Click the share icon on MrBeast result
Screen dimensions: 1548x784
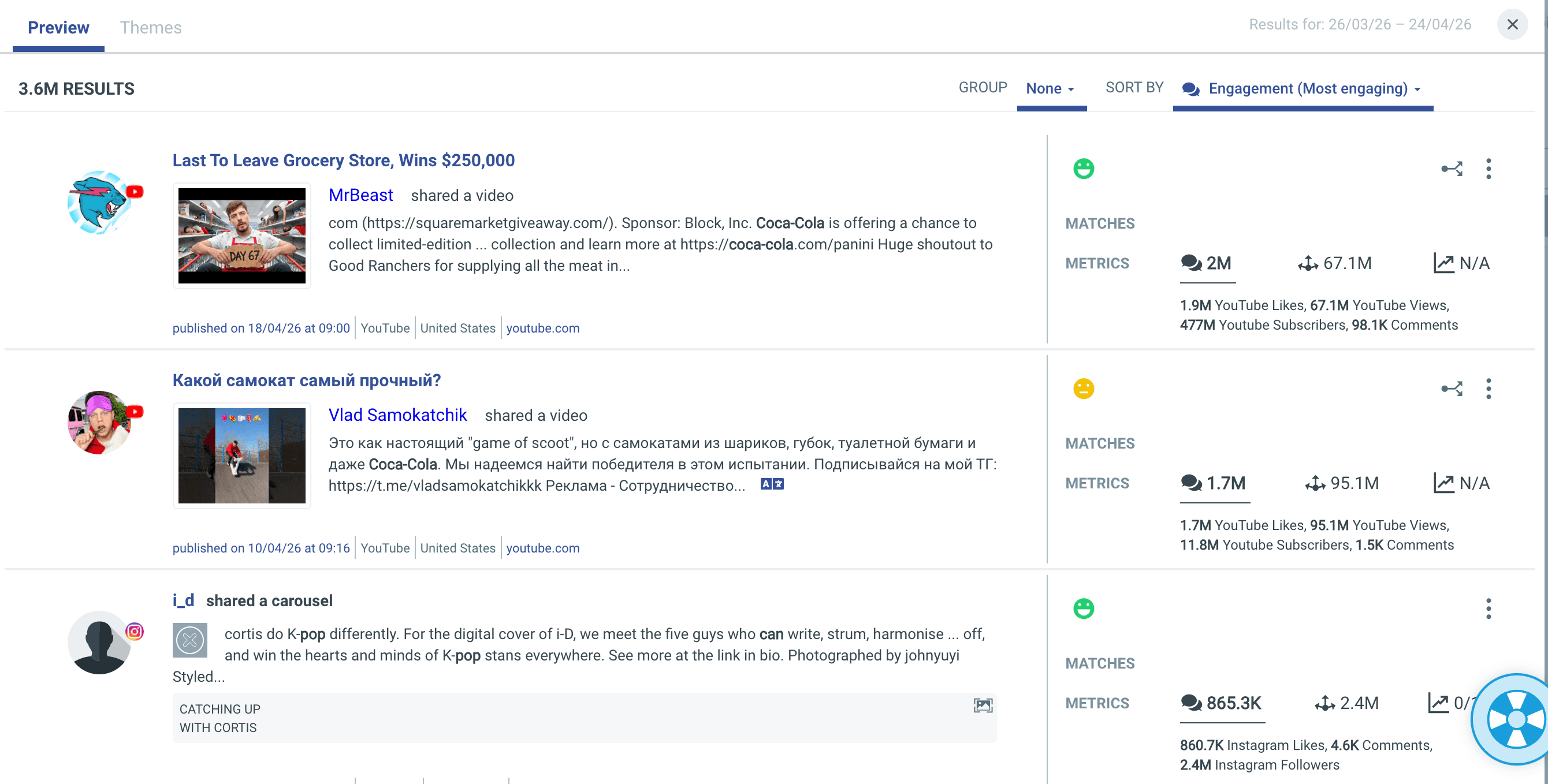pos(1451,169)
